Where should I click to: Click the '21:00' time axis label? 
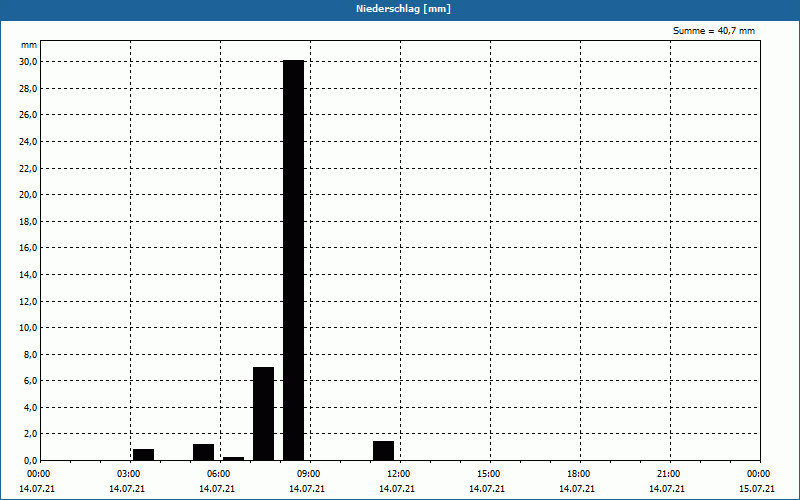(x=668, y=474)
